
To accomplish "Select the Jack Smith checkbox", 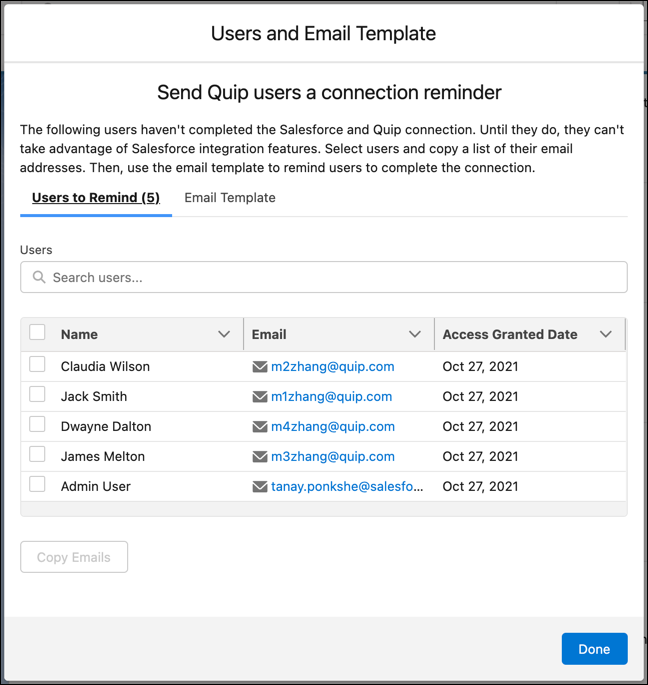I will pos(37,394).
